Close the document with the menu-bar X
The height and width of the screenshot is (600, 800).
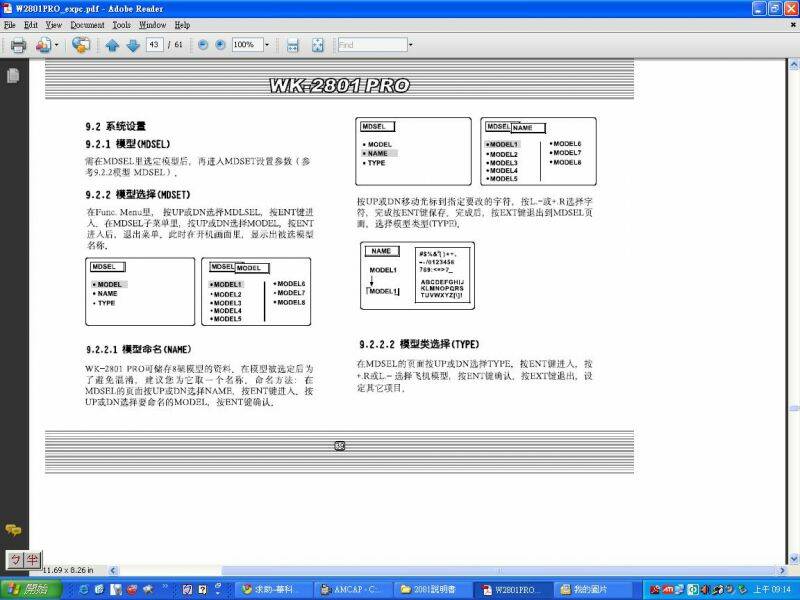point(793,24)
